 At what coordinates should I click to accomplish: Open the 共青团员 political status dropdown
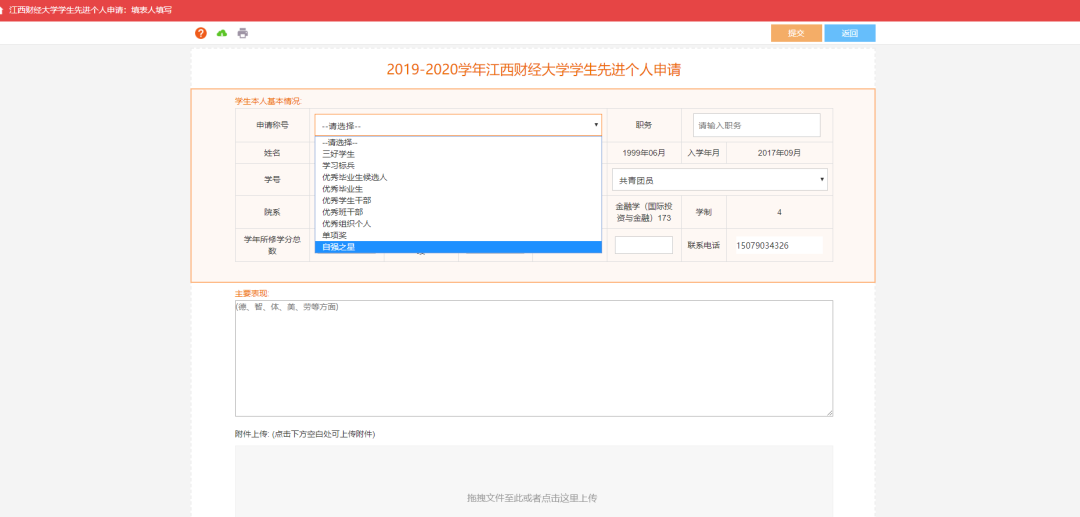click(x=720, y=180)
